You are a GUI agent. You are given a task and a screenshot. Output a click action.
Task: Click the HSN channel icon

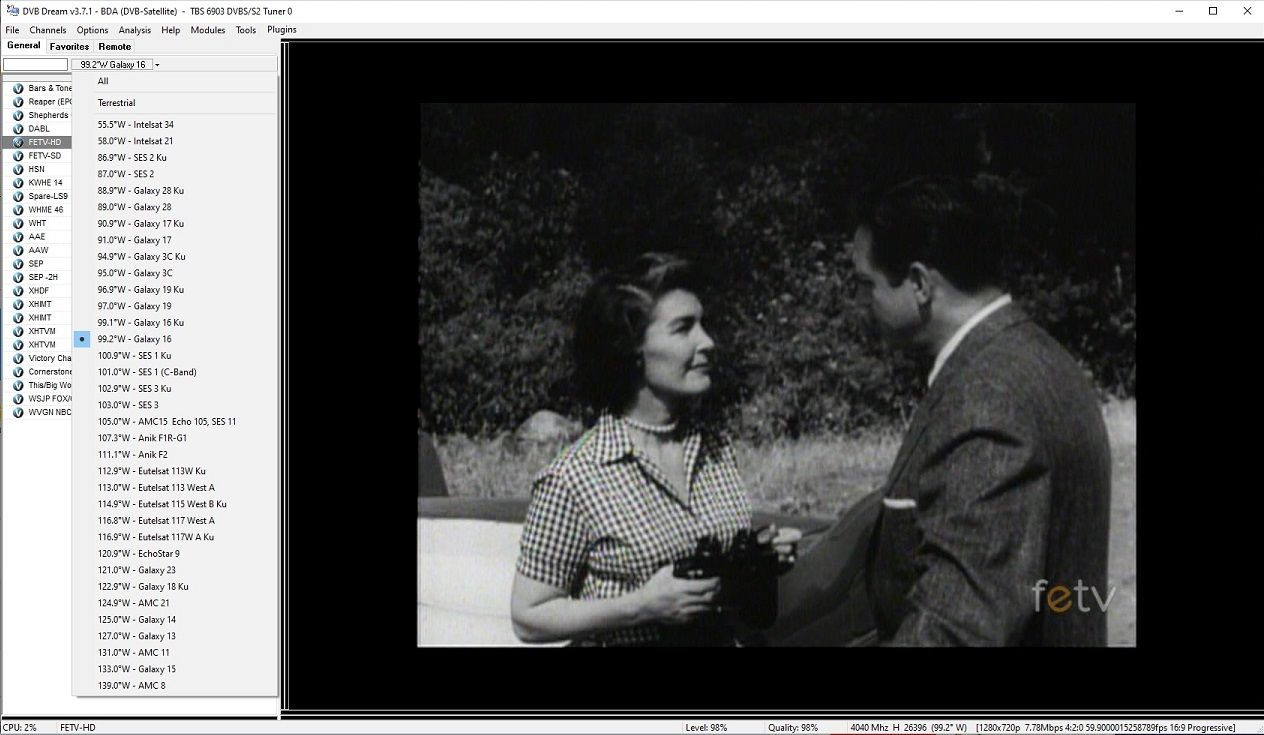[18, 169]
